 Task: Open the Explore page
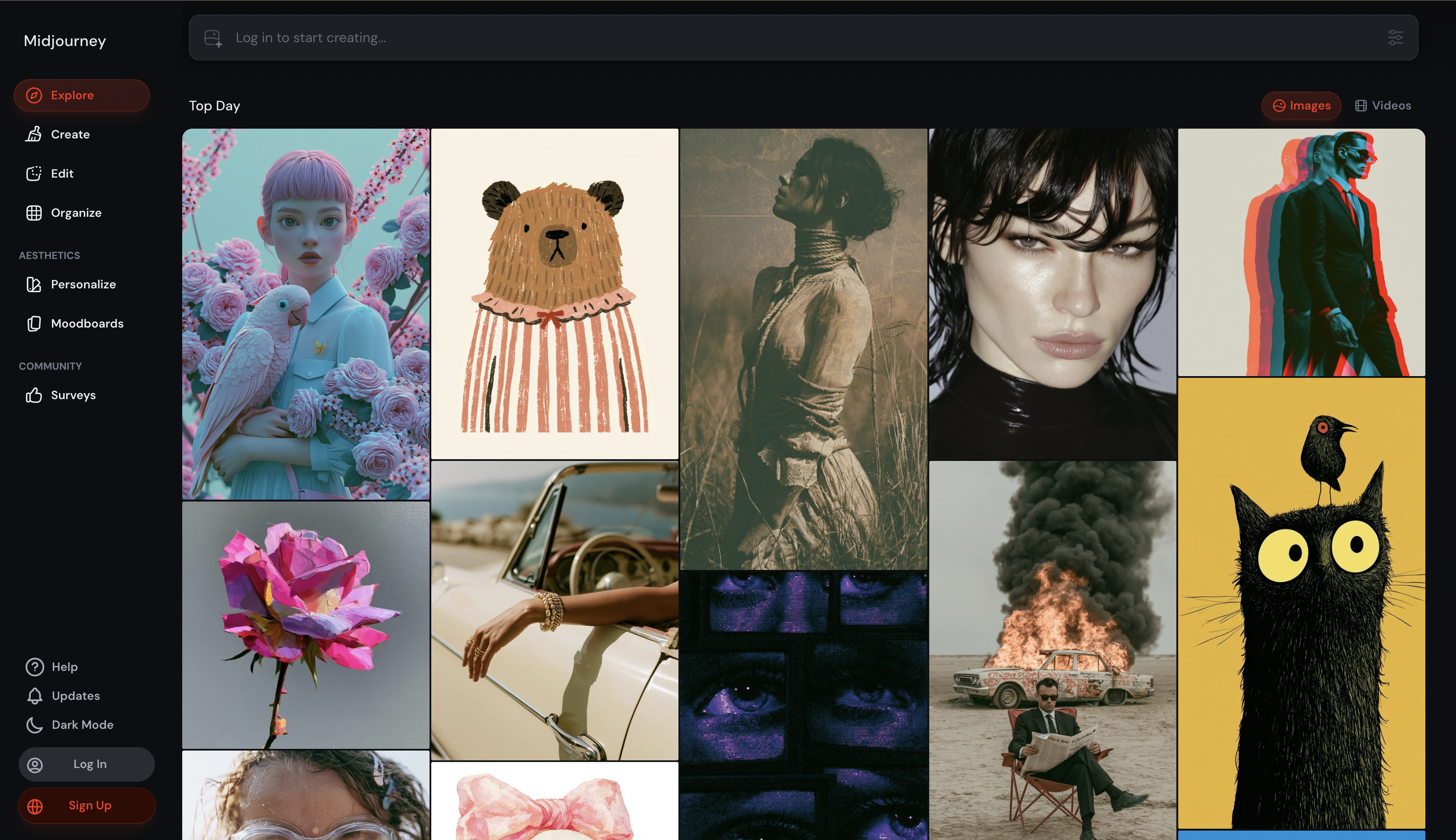pos(81,95)
